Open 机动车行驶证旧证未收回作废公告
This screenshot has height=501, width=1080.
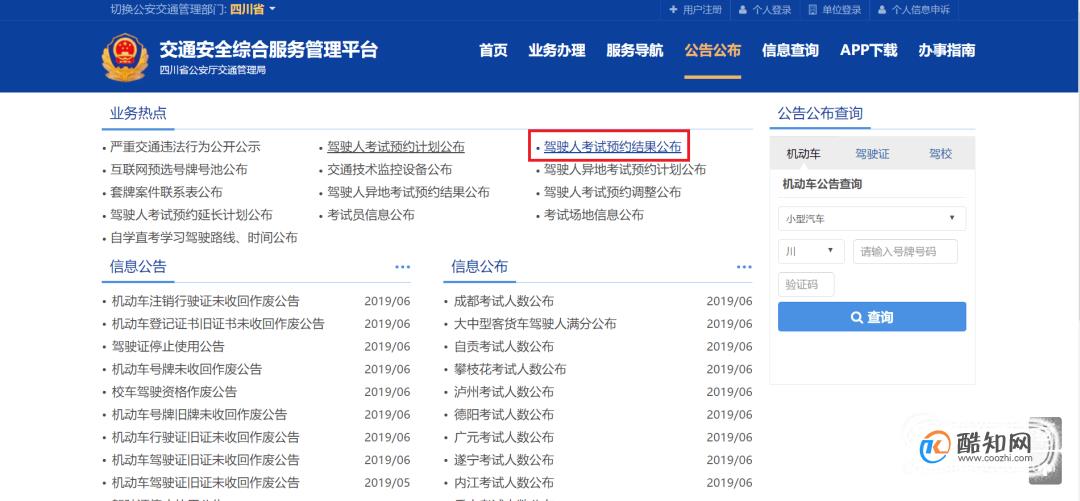coord(205,438)
